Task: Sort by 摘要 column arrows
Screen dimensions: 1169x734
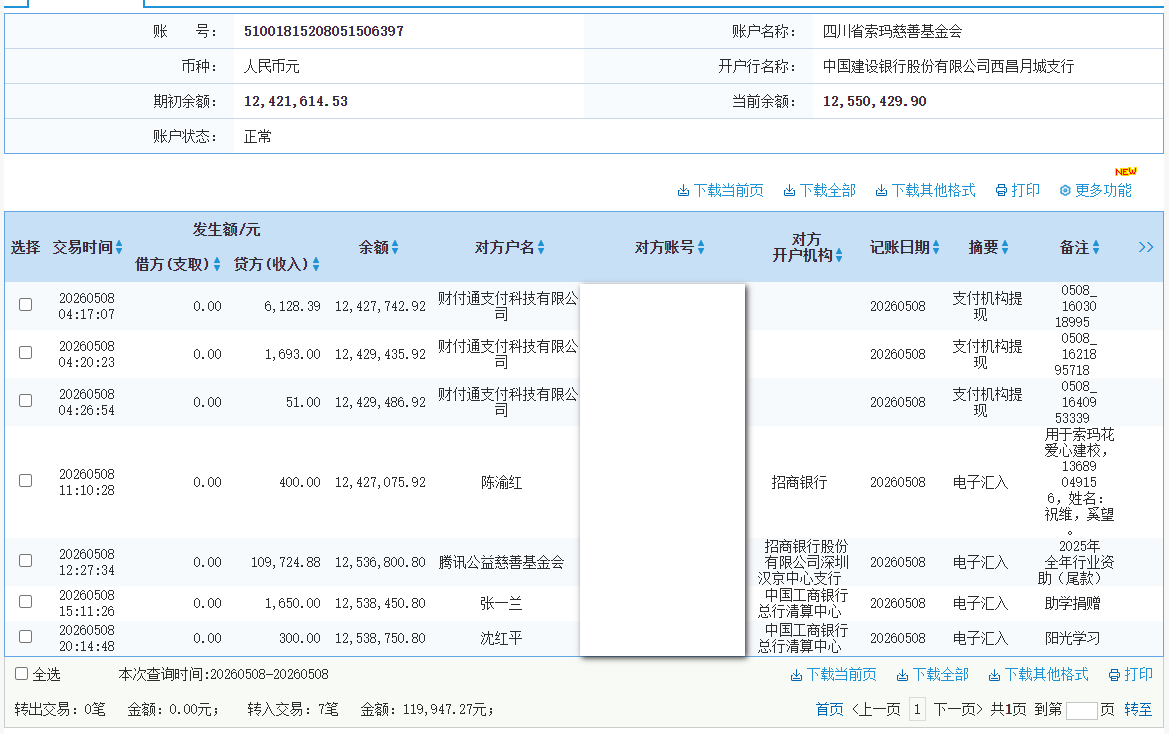Action: (x=1005, y=247)
